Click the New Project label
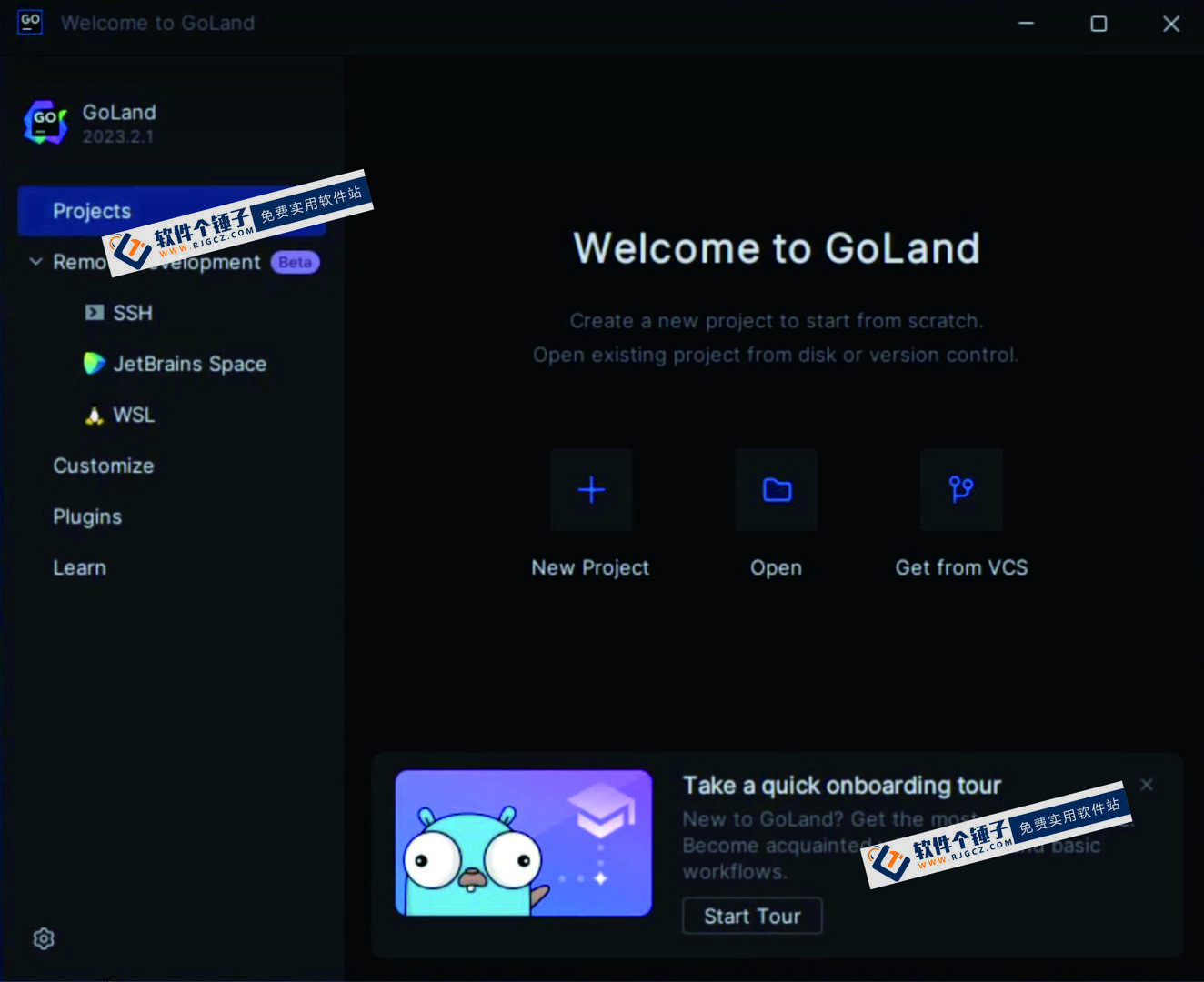 [591, 567]
